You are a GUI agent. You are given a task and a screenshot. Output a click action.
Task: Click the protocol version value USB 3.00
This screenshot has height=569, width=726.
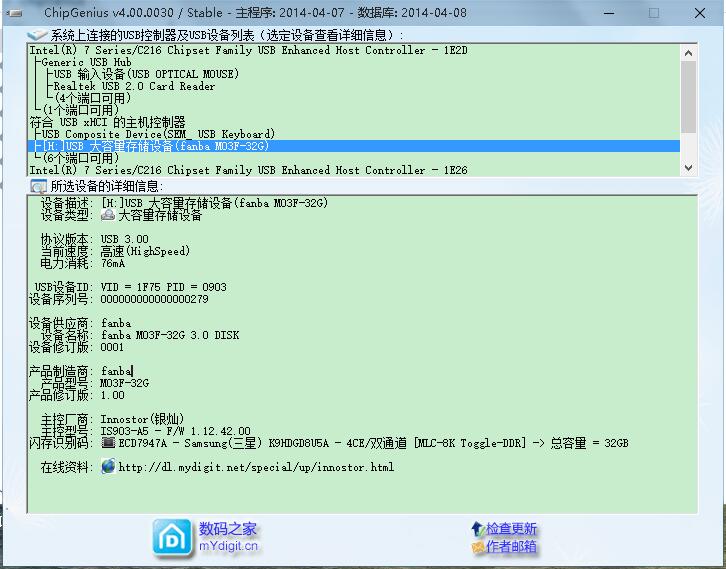tap(125, 239)
